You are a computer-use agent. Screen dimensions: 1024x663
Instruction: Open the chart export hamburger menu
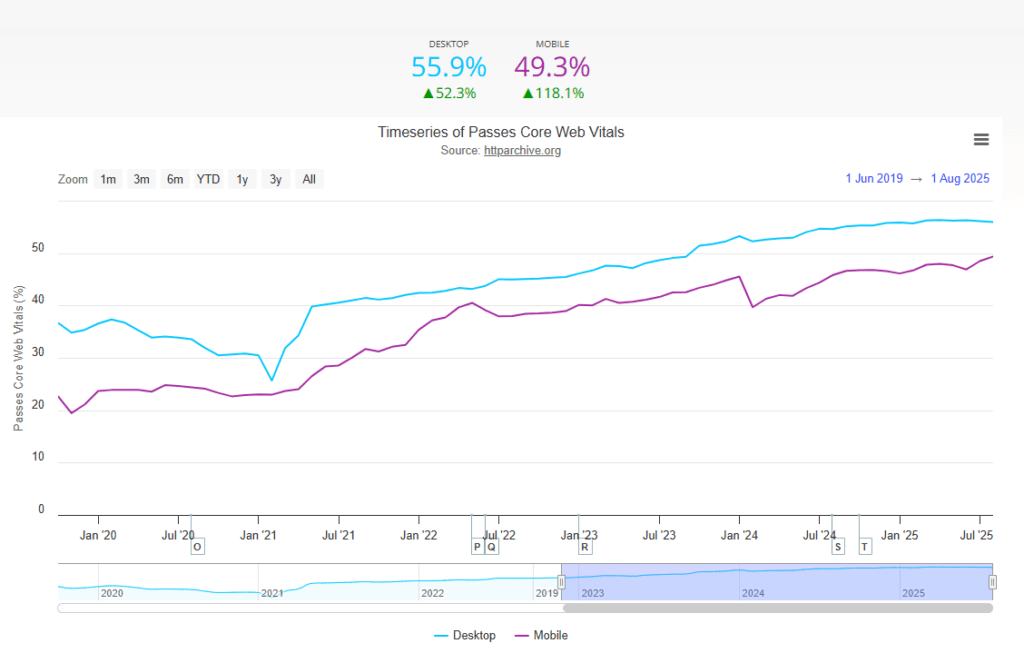(981, 139)
